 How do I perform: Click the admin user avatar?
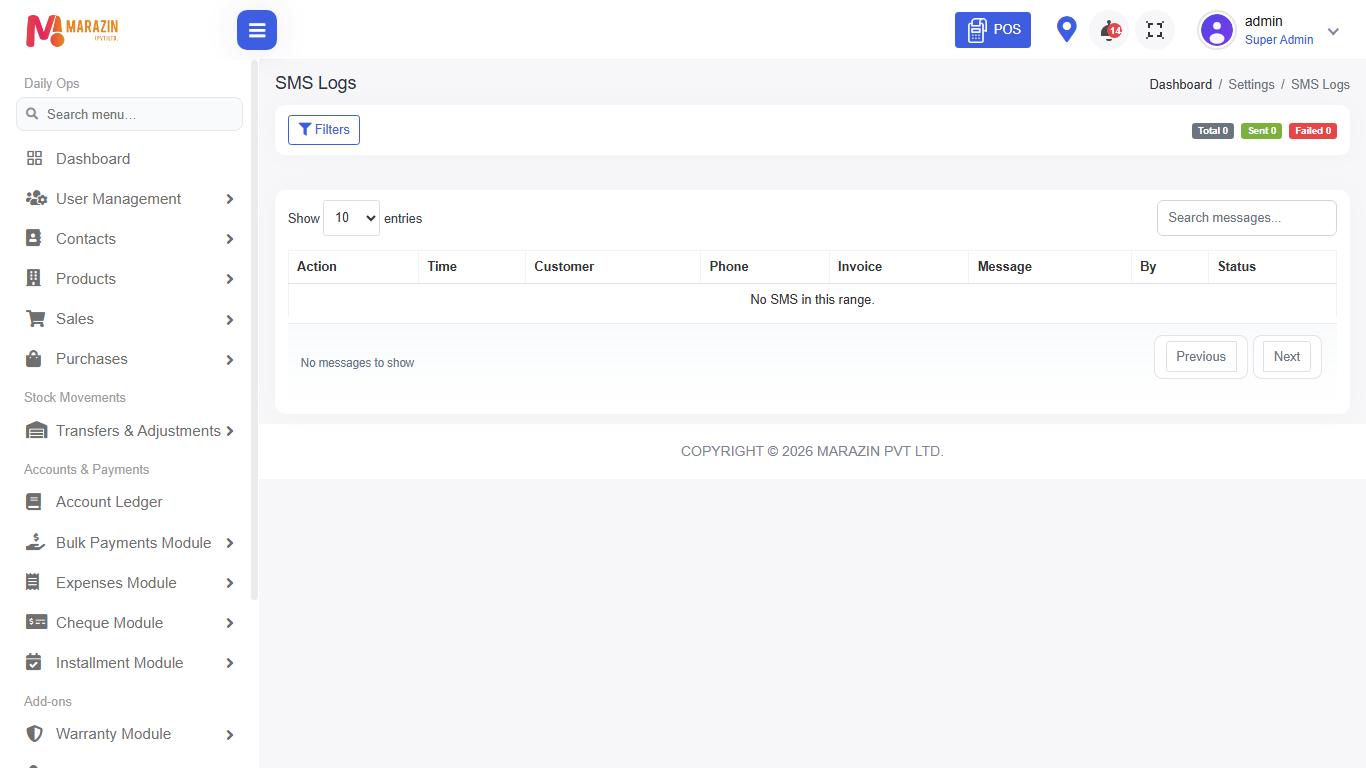tap(1217, 30)
